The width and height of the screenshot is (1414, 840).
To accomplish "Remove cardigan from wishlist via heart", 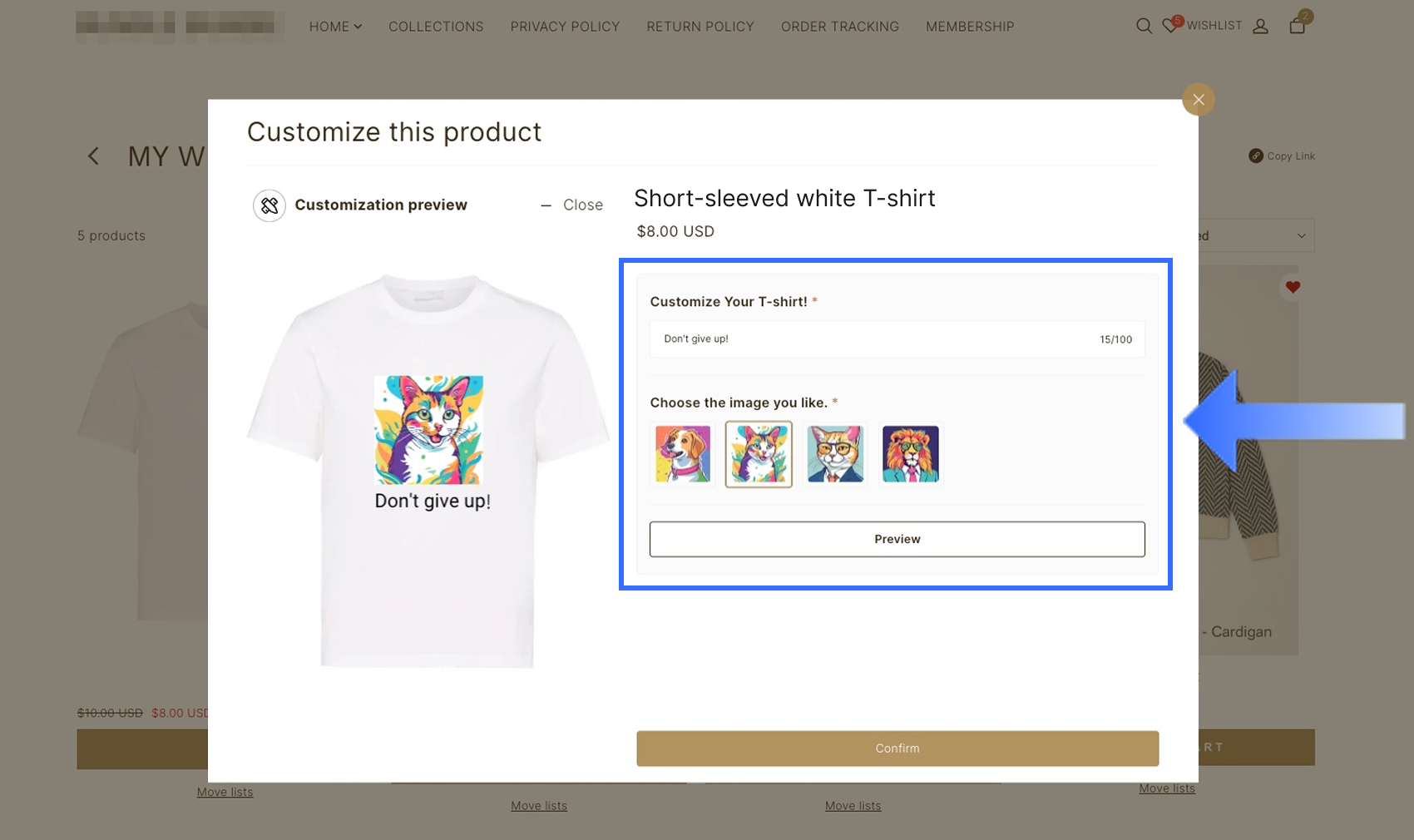I will coord(1293,288).
